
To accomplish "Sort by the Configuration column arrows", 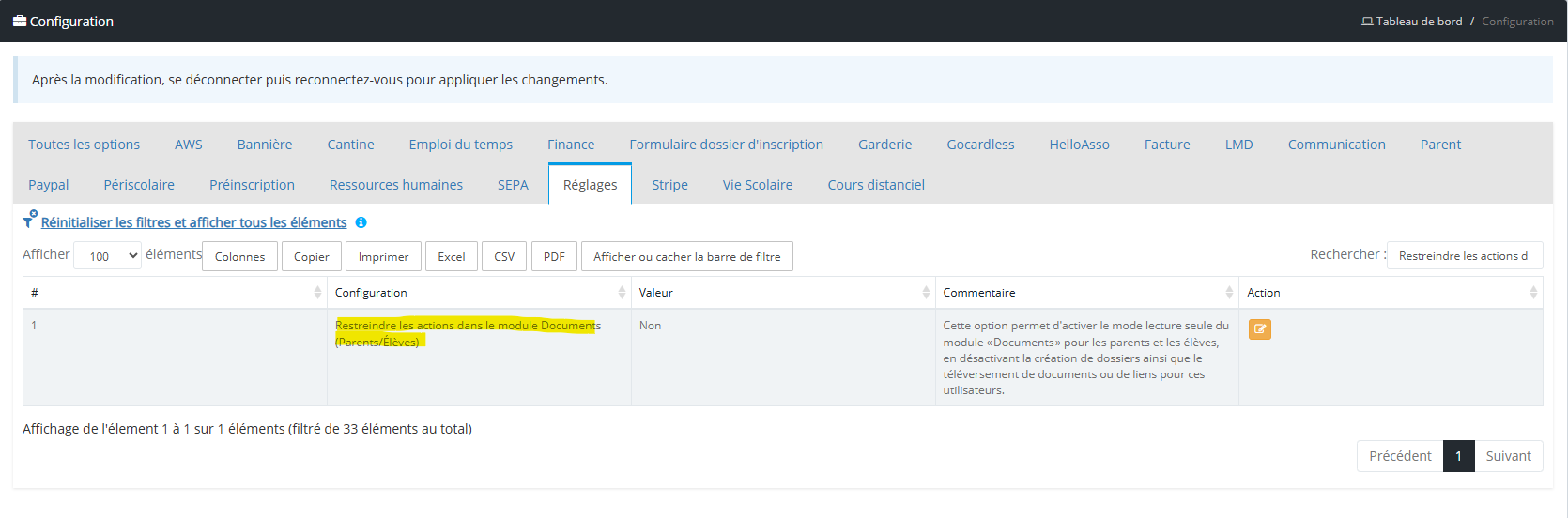I will 622,293.
